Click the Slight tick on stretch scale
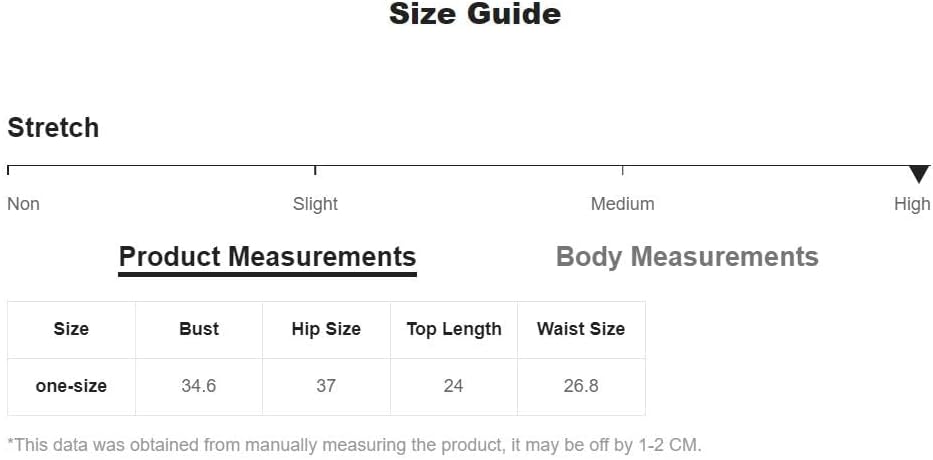The width and height of the screenshot is (933, 460). (315, 170)
